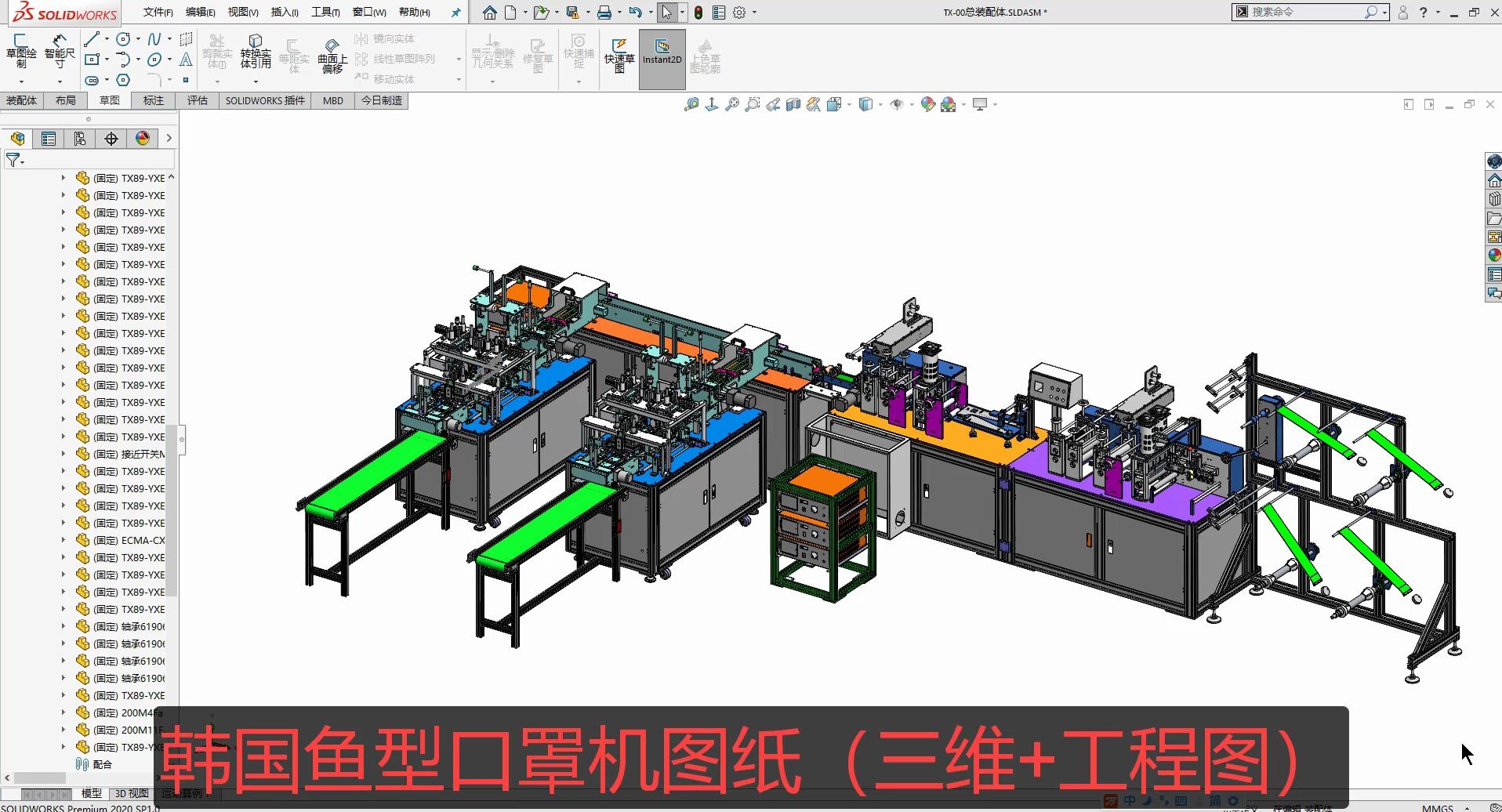Switch to the 今日制造 tab
Screen dimensions: 1502x812
[382, 100]
